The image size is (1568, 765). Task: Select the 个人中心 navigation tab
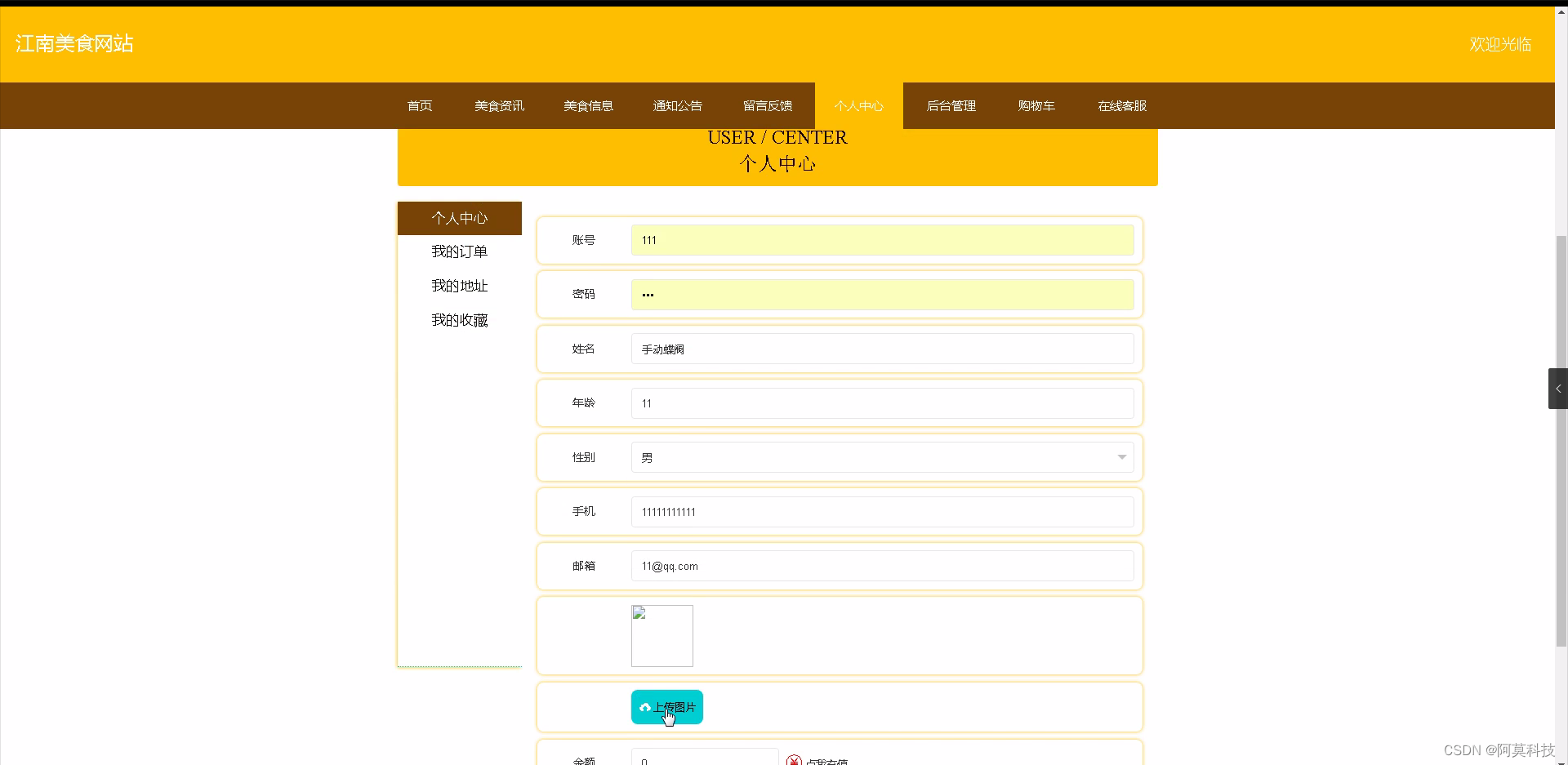[x=858, y=105]
